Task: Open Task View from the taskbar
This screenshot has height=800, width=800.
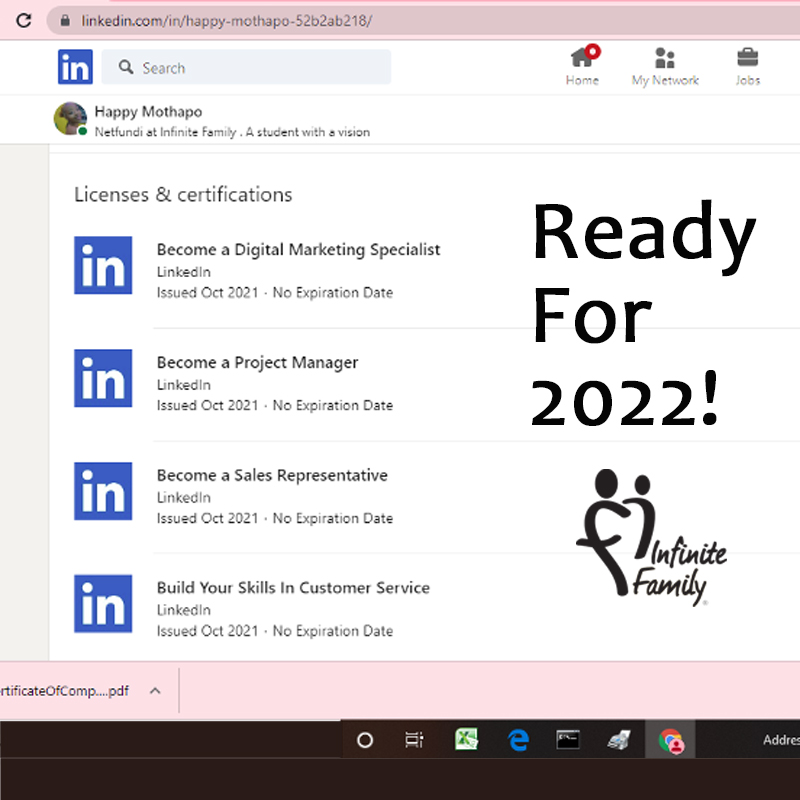Action: (414, 740)
